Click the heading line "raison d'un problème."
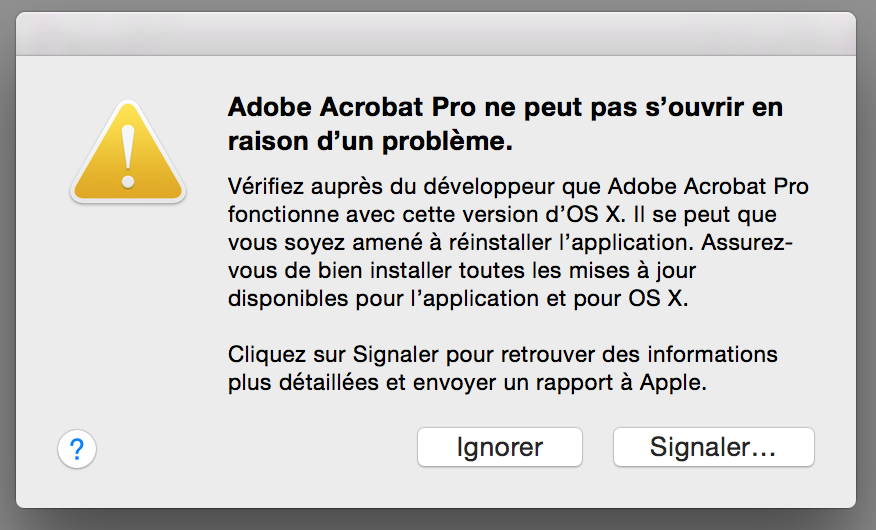 (370, 141)
